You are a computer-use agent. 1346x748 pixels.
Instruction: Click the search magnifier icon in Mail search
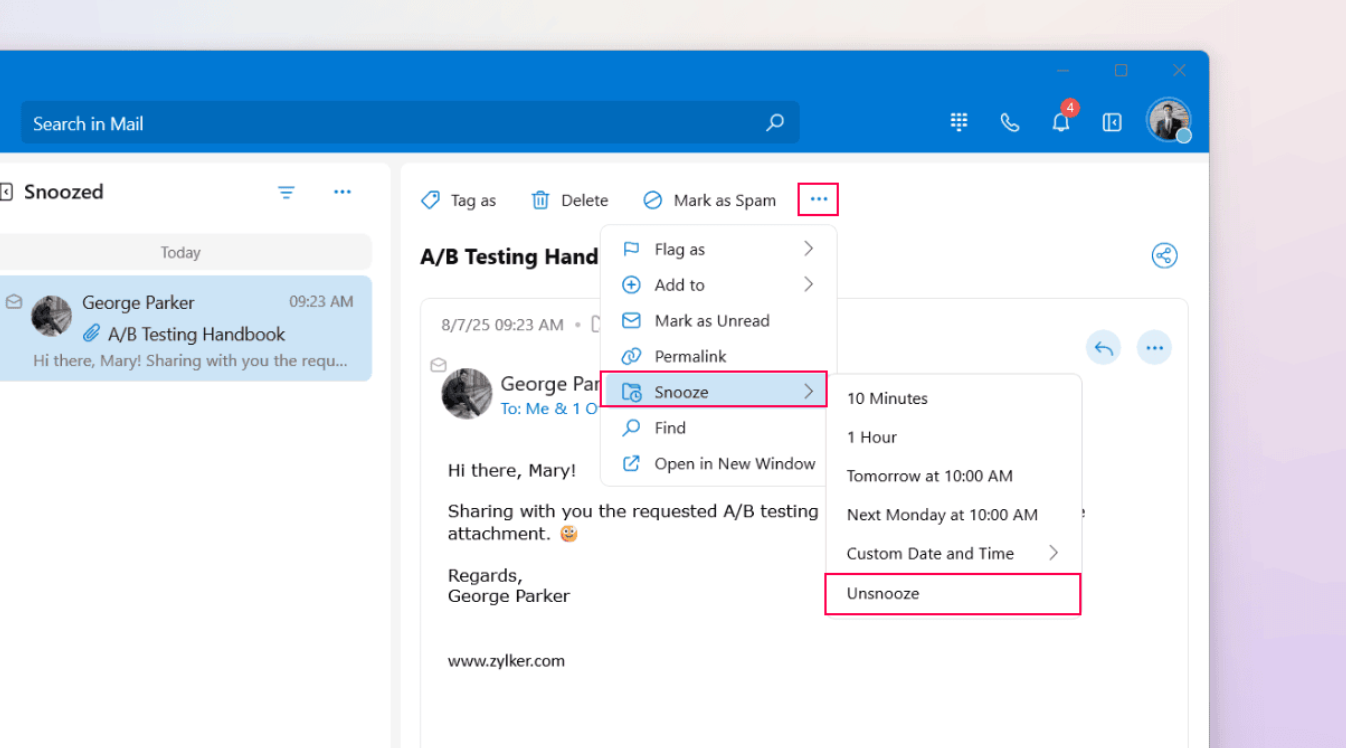775,123
